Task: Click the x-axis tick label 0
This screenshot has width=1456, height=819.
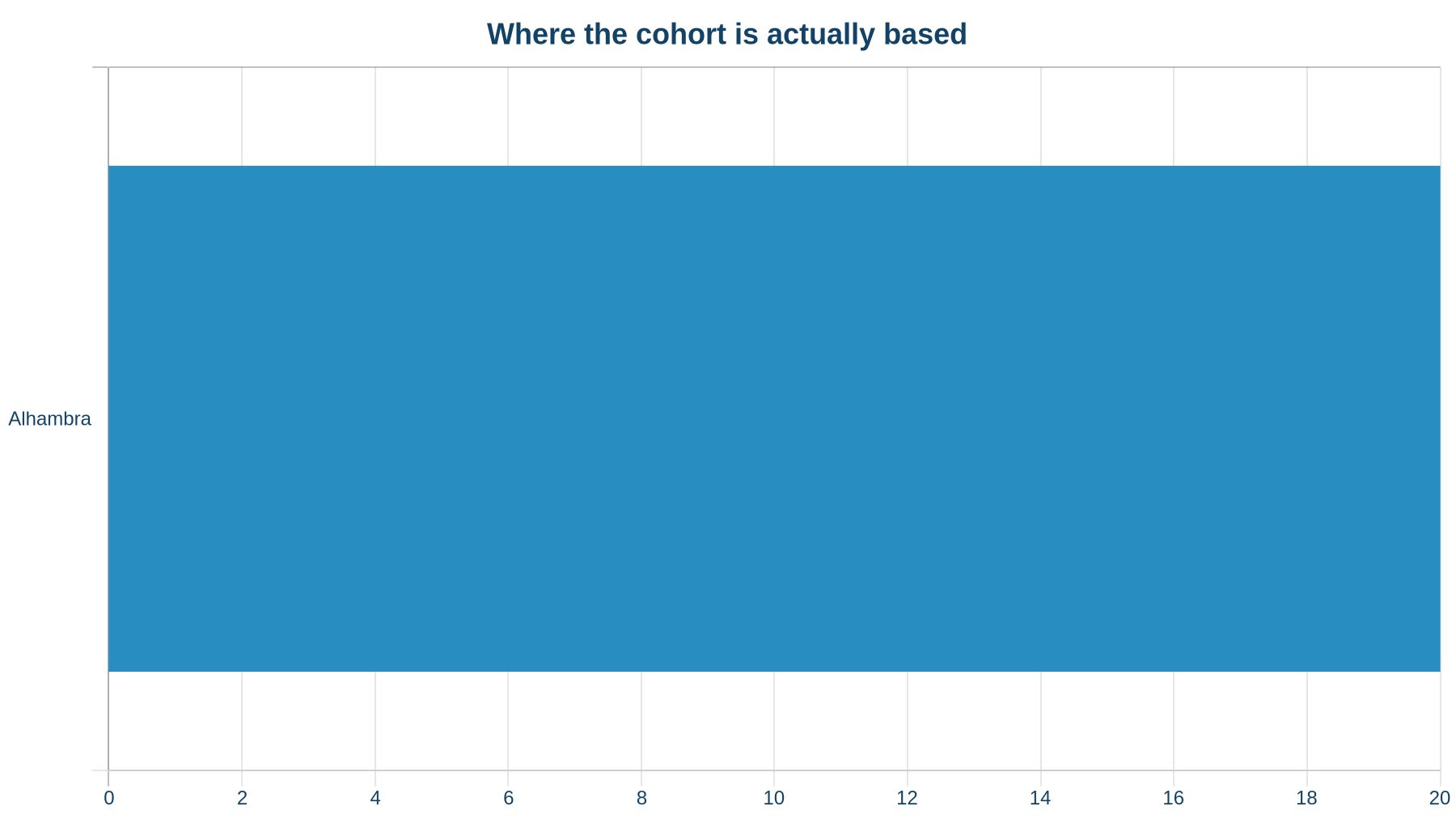Action: (x=108, y=798)
